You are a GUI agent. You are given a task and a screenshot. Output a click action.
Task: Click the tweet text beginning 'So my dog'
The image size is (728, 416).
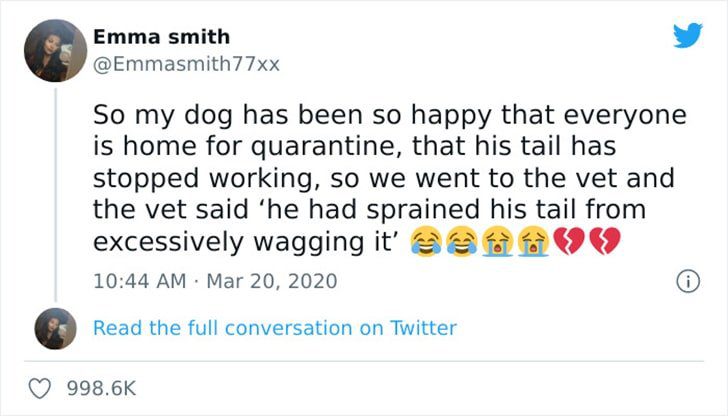[x=390, y=178]
